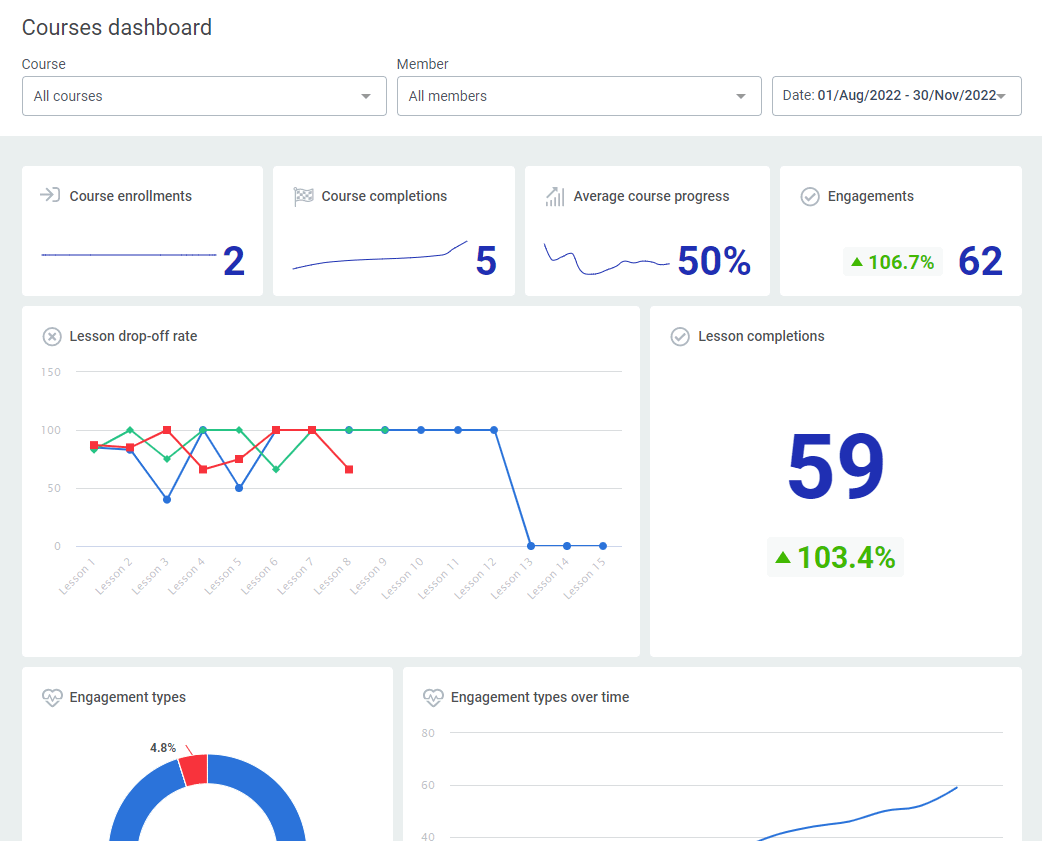Image resolution: width=1042 pixels, height=841 pixels.
Task: Click the Lesson completions checkmark icon
Action: tap(680, 337)
